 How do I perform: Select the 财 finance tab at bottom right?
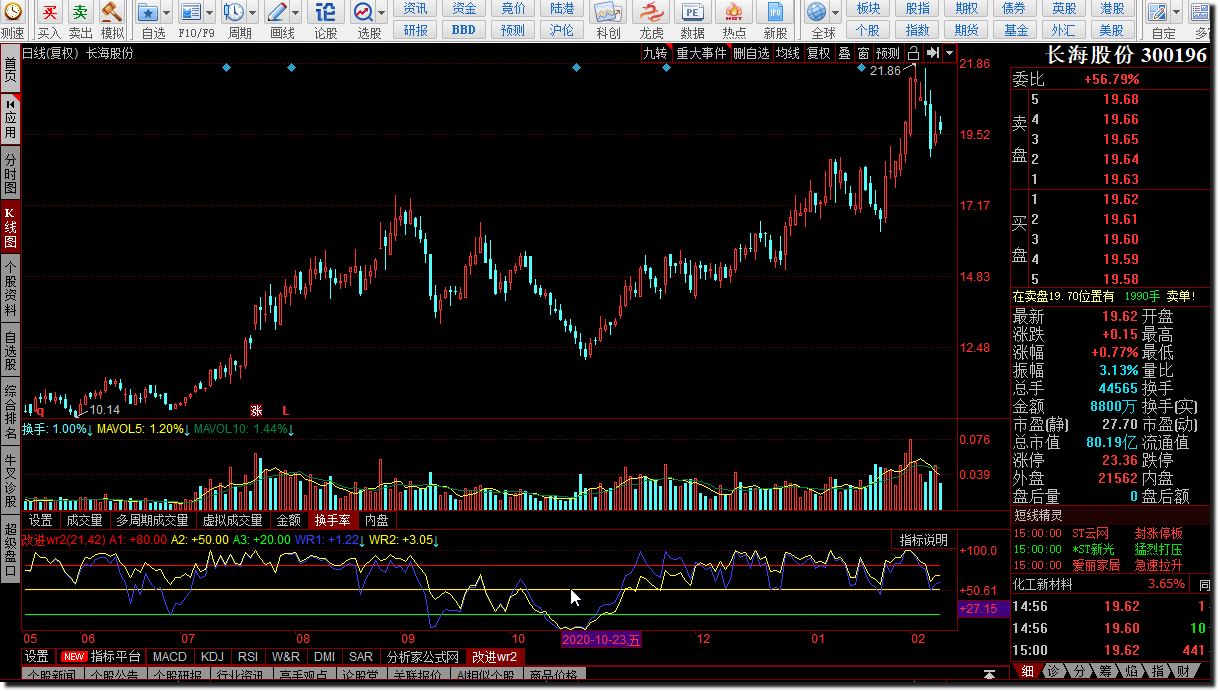[1182, 671]
